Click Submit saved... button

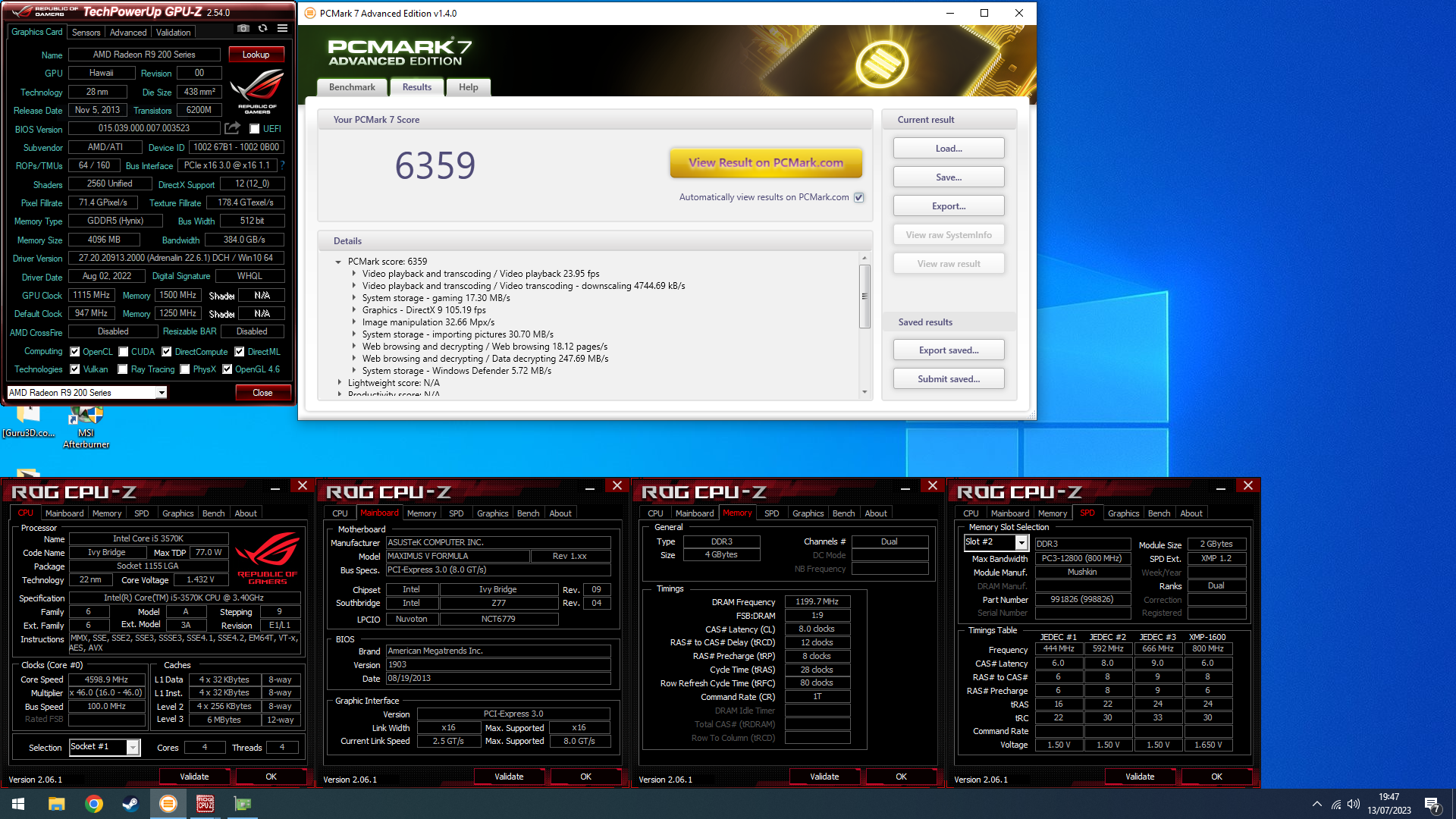949,379
